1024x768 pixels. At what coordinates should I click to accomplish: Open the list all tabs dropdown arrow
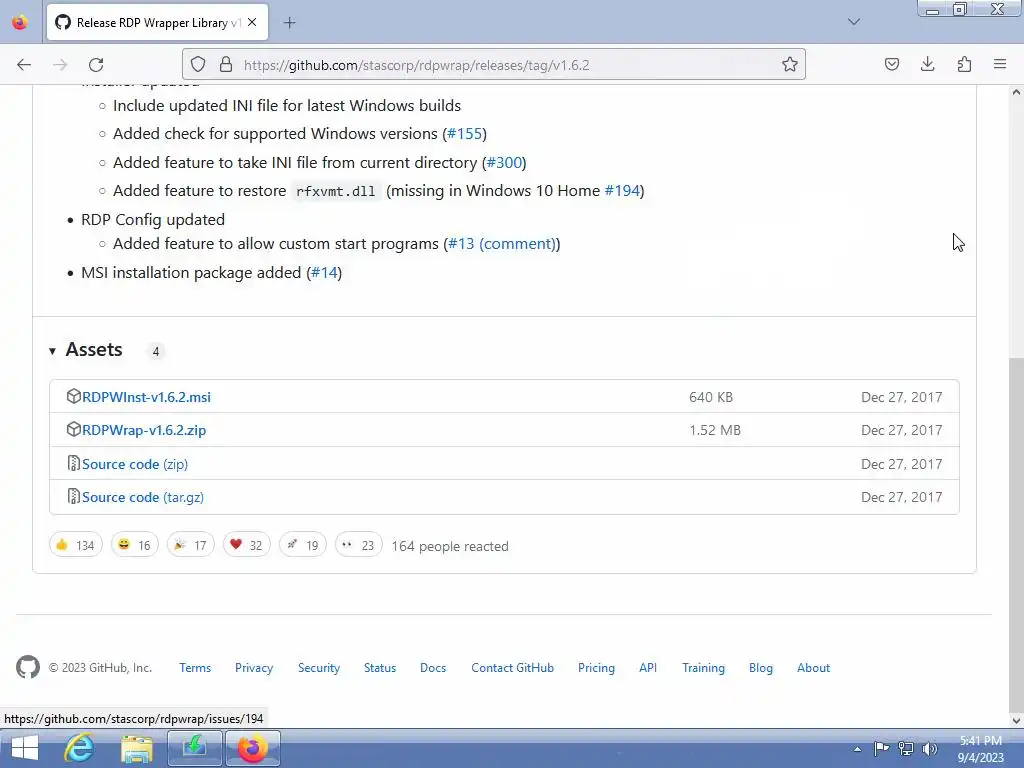(x=854, y=22)
